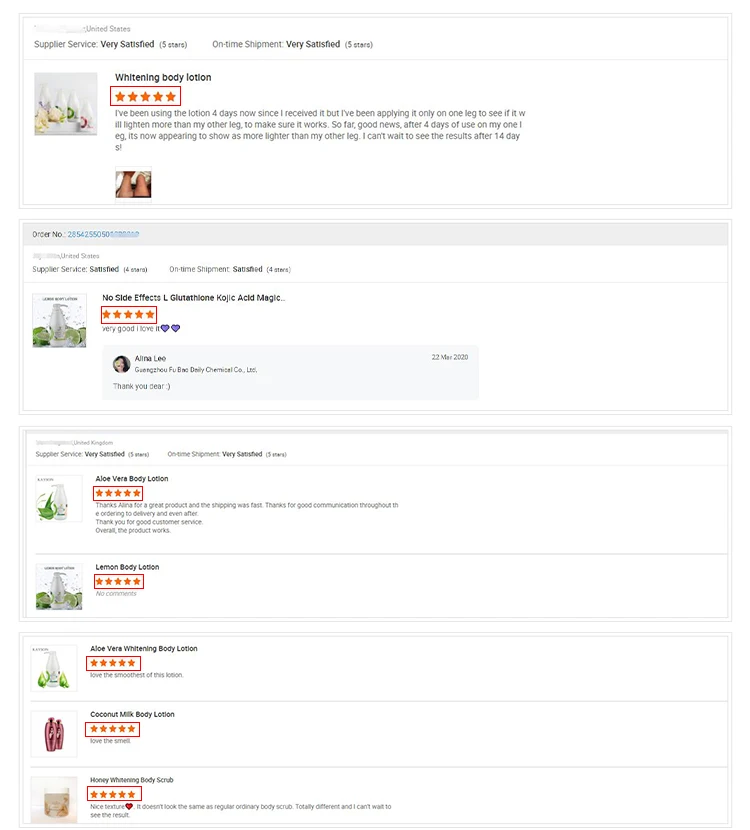Click the star rating under Whitening body lotion
Viewport: 750px width, 830px height.
pos(145,97)
